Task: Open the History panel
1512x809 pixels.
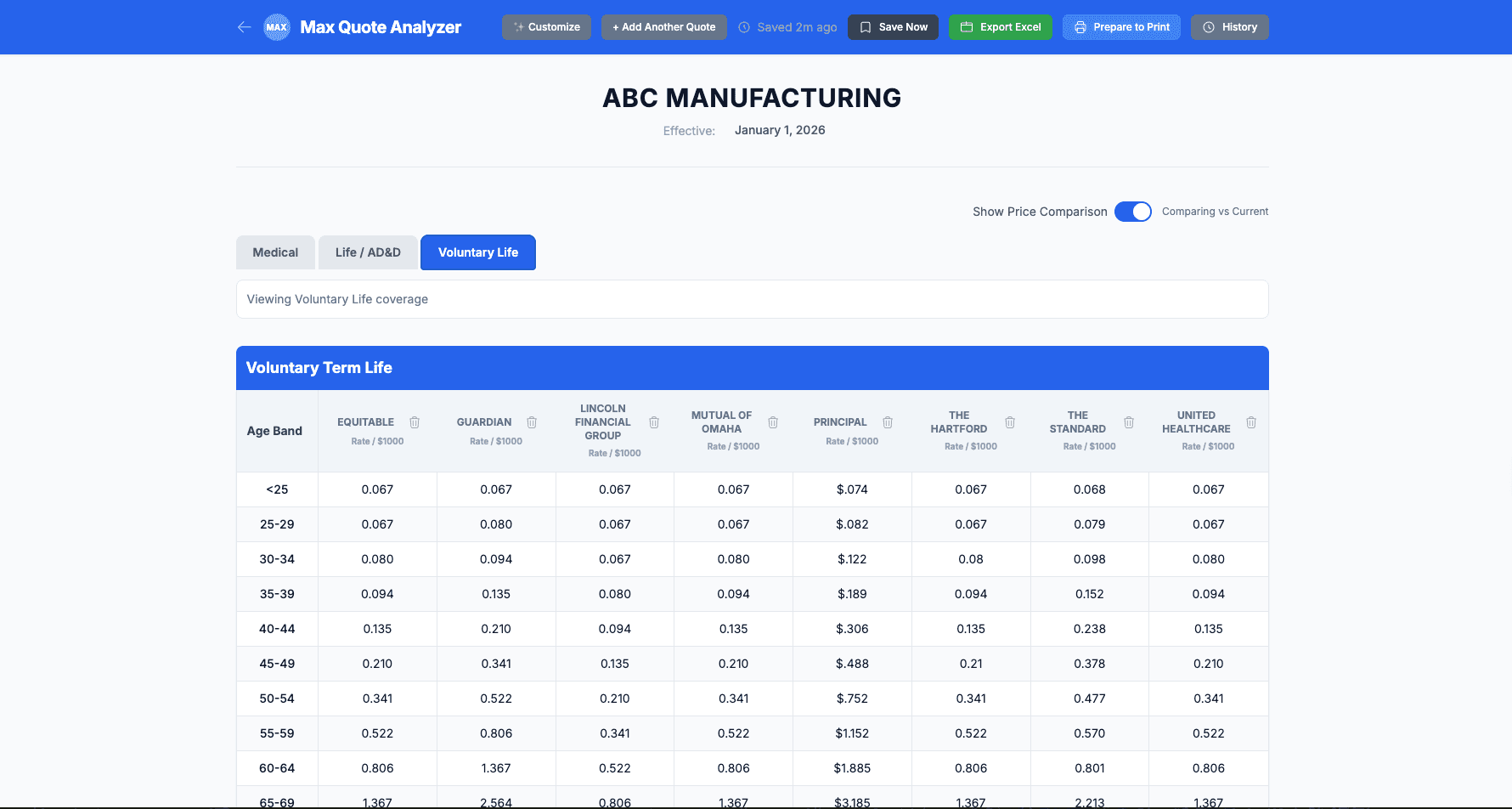Action: [1229, 27]
